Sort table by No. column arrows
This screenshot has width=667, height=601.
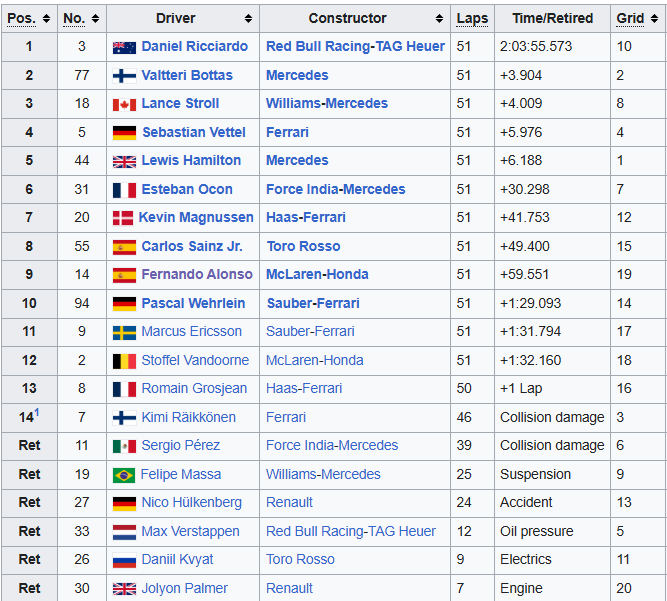pos(95,19)
